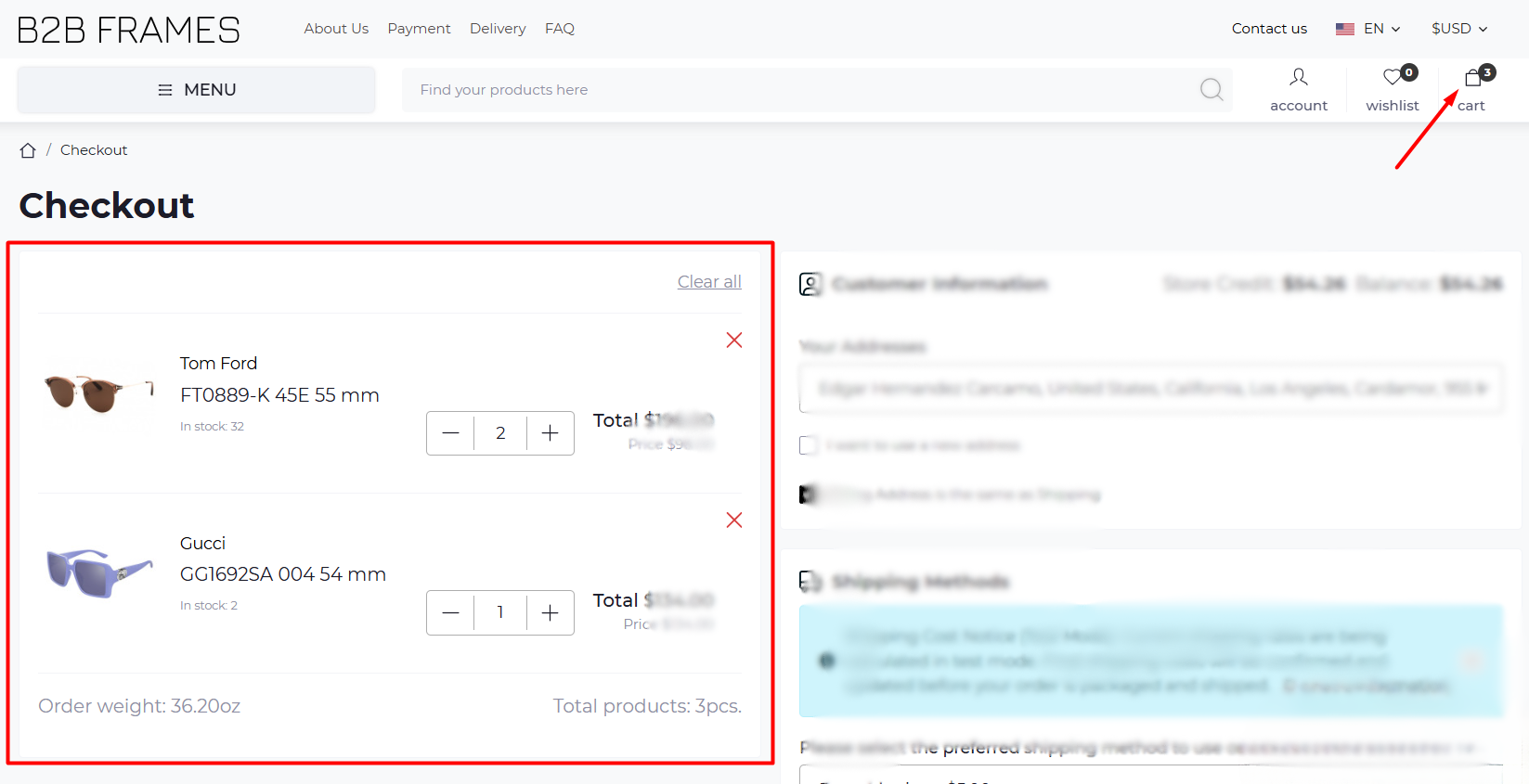
Task: Click the B2B FRAMES logo
Action: click(x=129, y=31)
